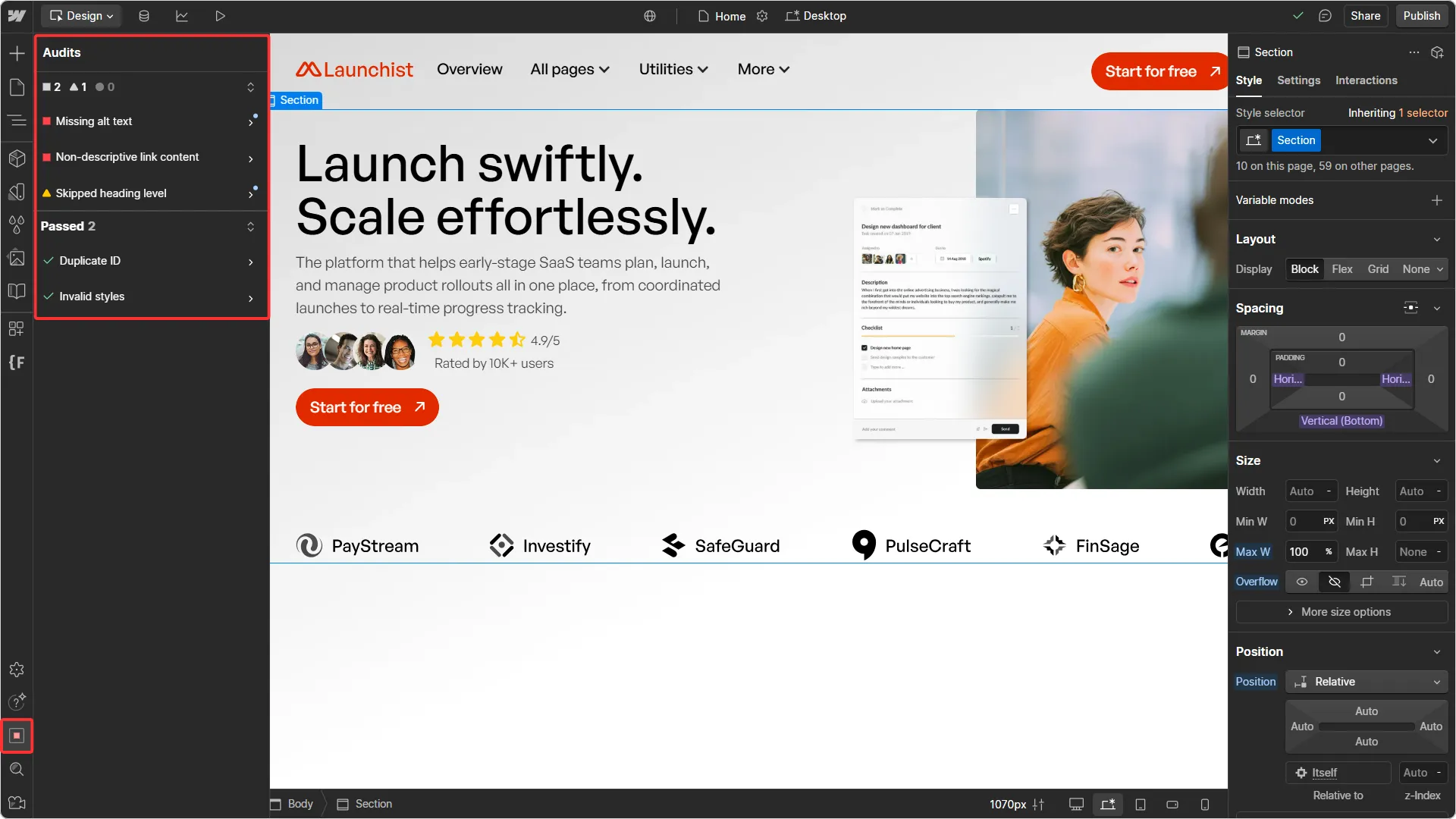Open the Design mode dropdown
Image resolution: width=1456 pixels, height=819 pixels.
[81, 16]
